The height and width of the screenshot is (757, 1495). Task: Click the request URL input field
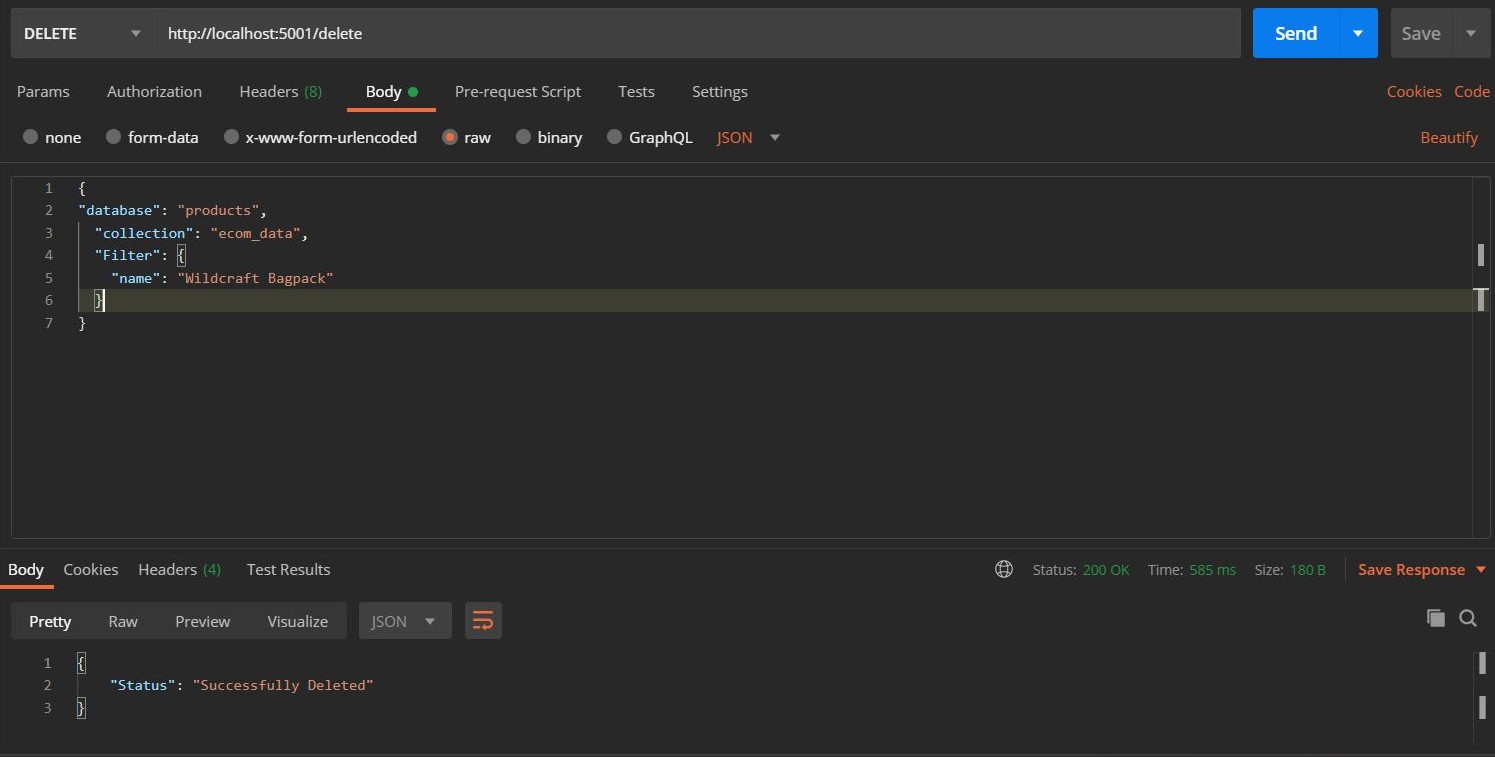coord(697,33)
